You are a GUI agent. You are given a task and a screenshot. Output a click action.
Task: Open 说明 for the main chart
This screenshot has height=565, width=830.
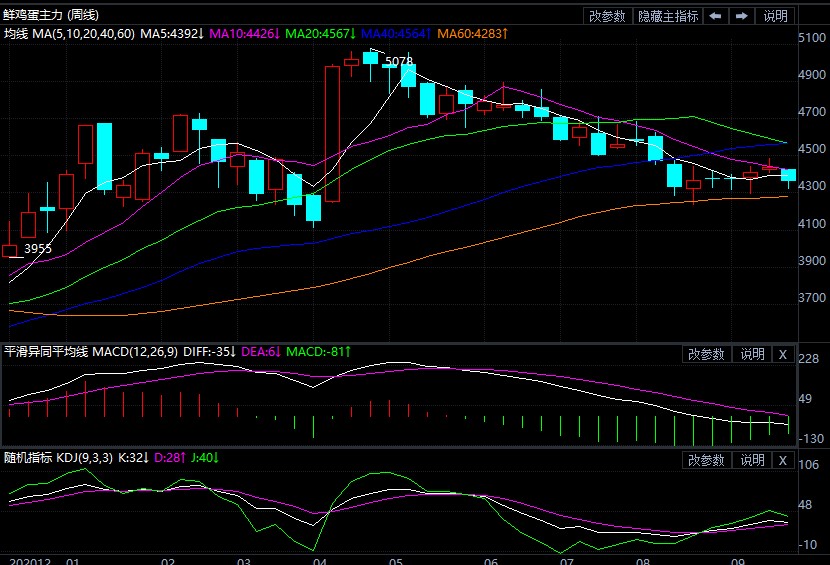point(775,16)
